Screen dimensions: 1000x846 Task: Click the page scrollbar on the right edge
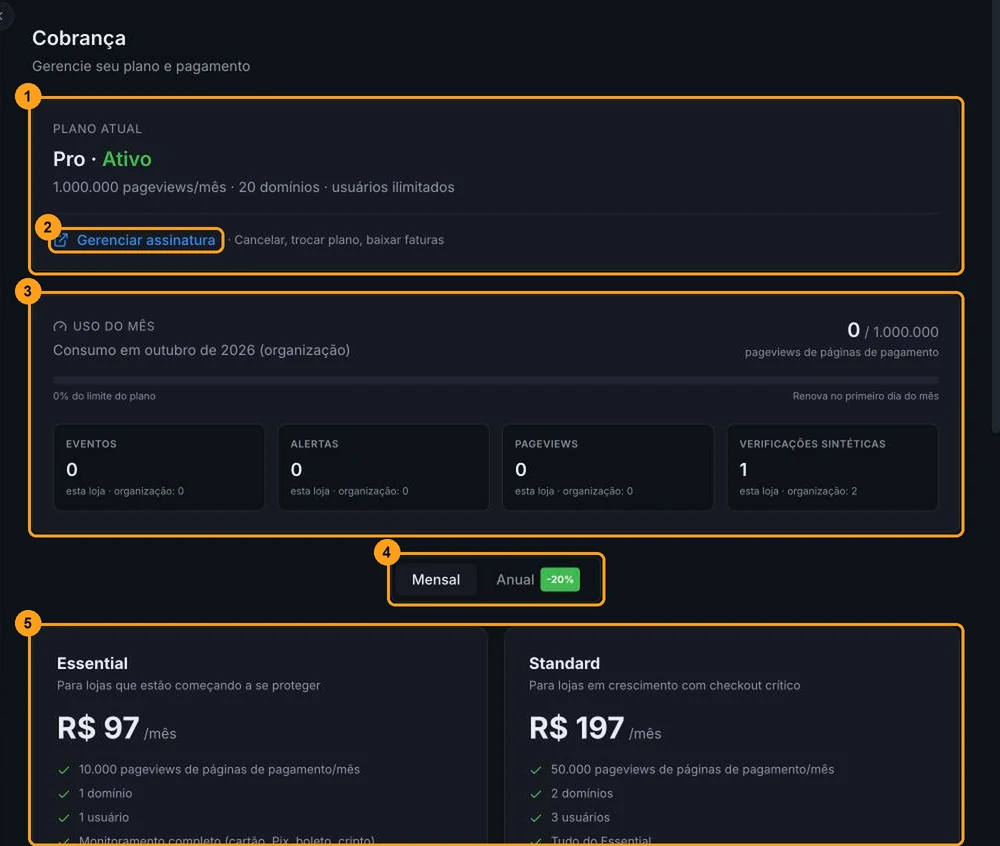point(996,217)
